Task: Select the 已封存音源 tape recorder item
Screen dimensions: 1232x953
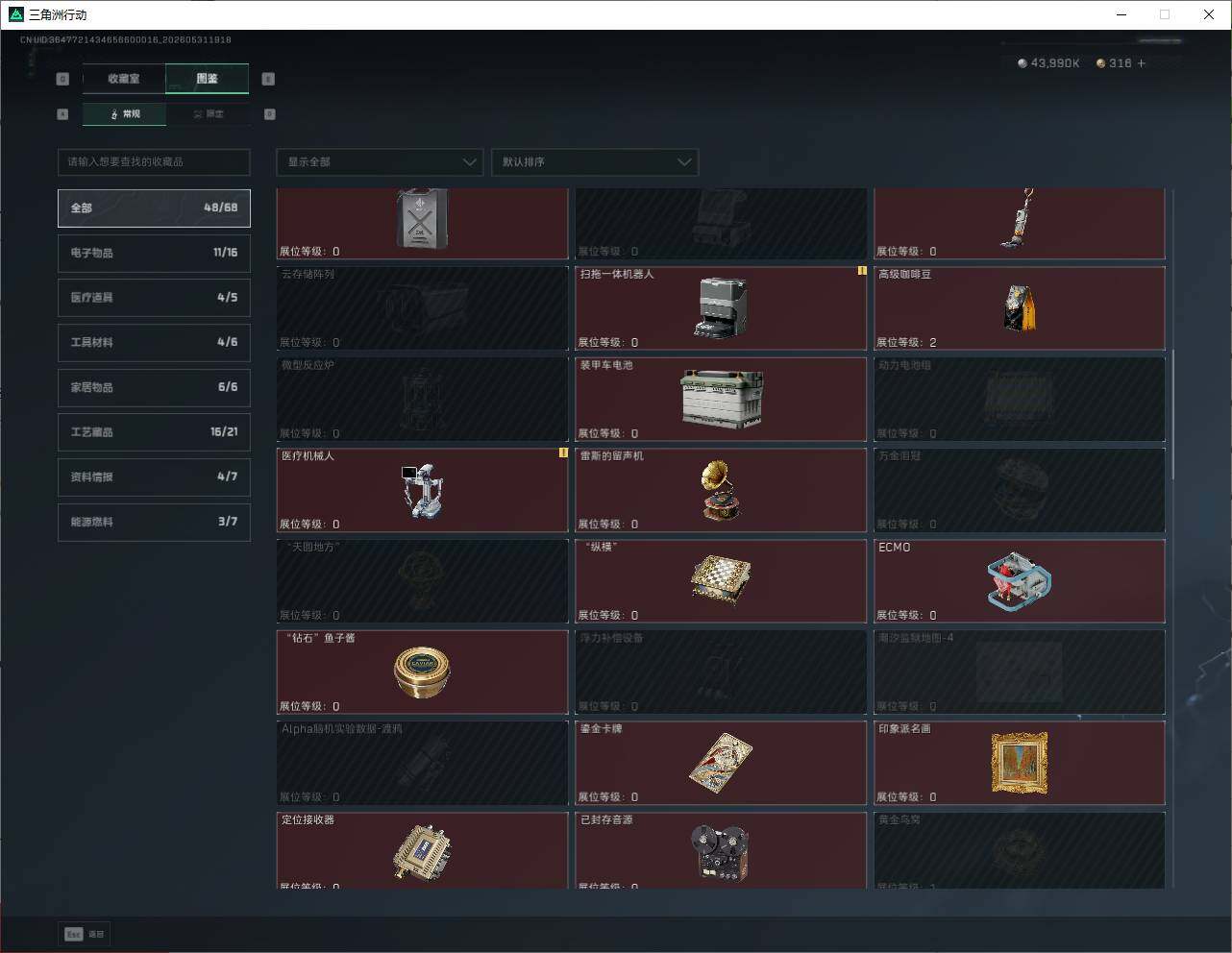Action: [x=721, y=850]
